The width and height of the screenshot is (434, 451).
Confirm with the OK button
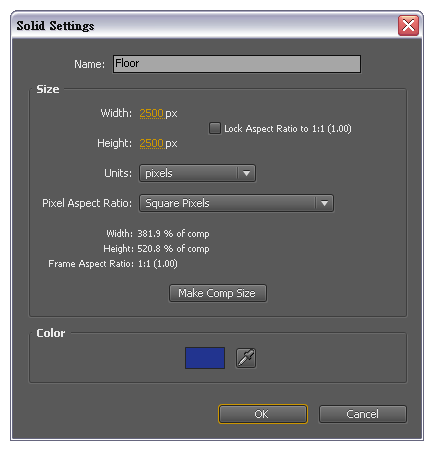click(263, 414)
